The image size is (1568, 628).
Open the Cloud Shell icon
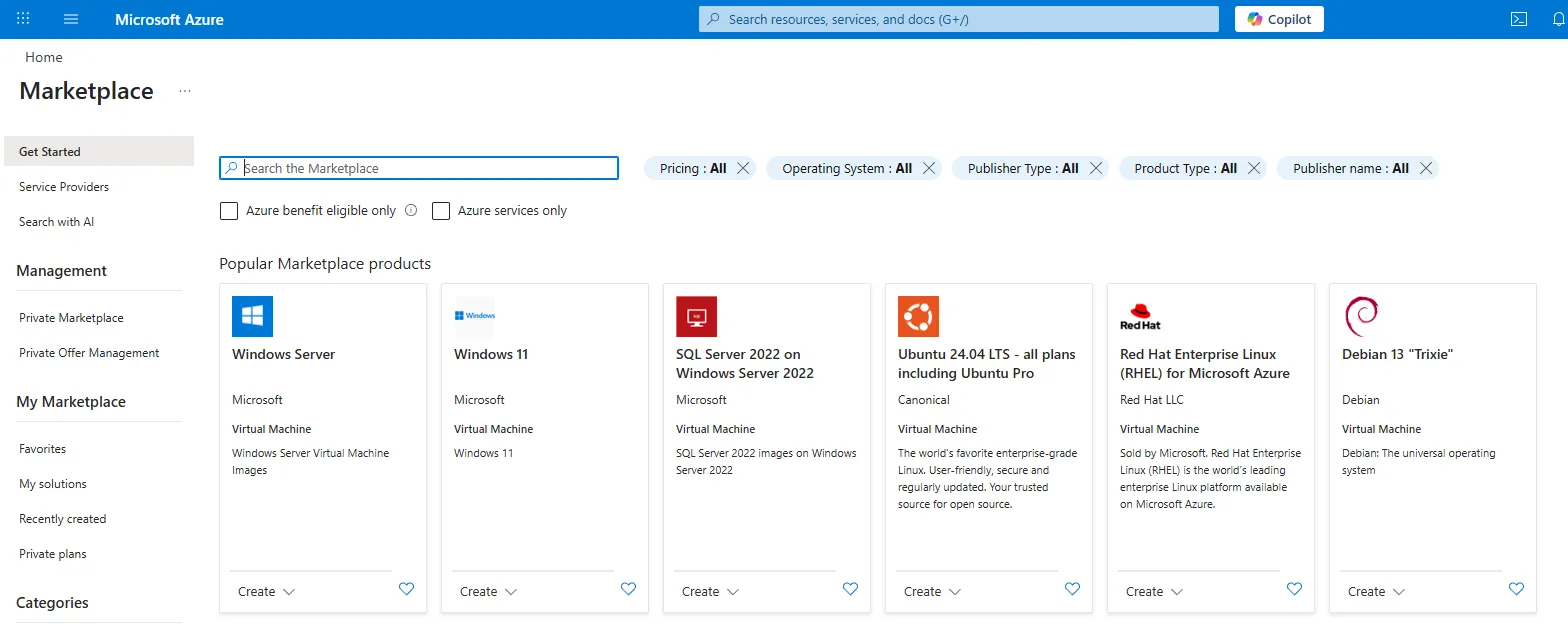[1518, 19]
